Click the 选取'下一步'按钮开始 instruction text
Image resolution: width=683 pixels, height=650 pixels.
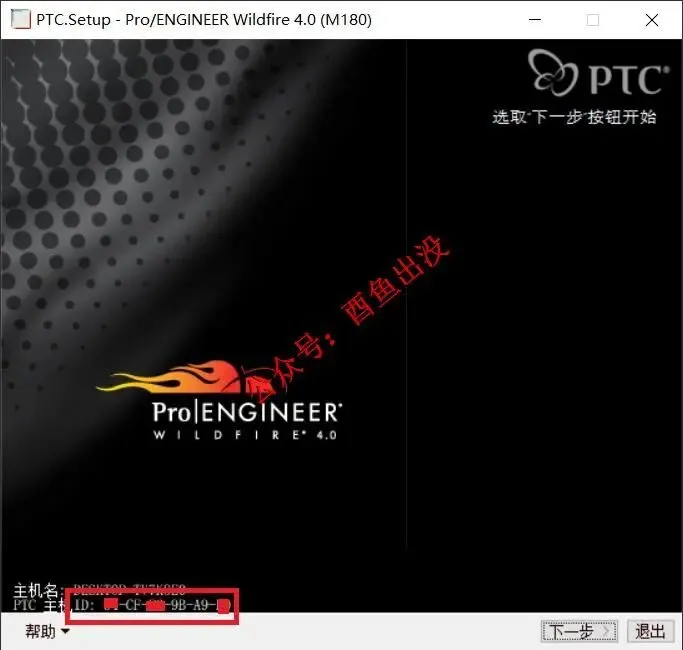[x=574, y=117]
